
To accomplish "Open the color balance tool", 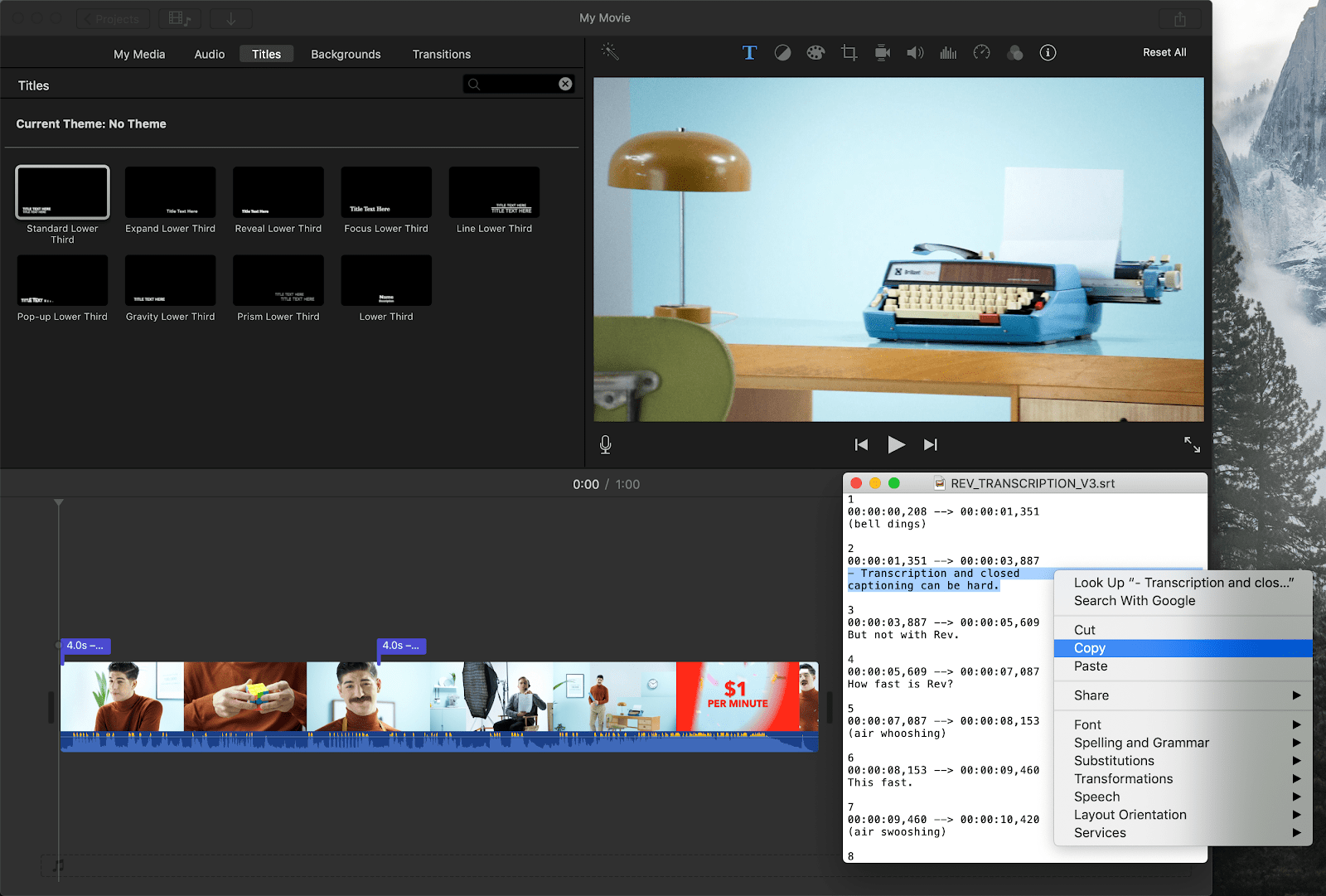I will coord(782,52).
